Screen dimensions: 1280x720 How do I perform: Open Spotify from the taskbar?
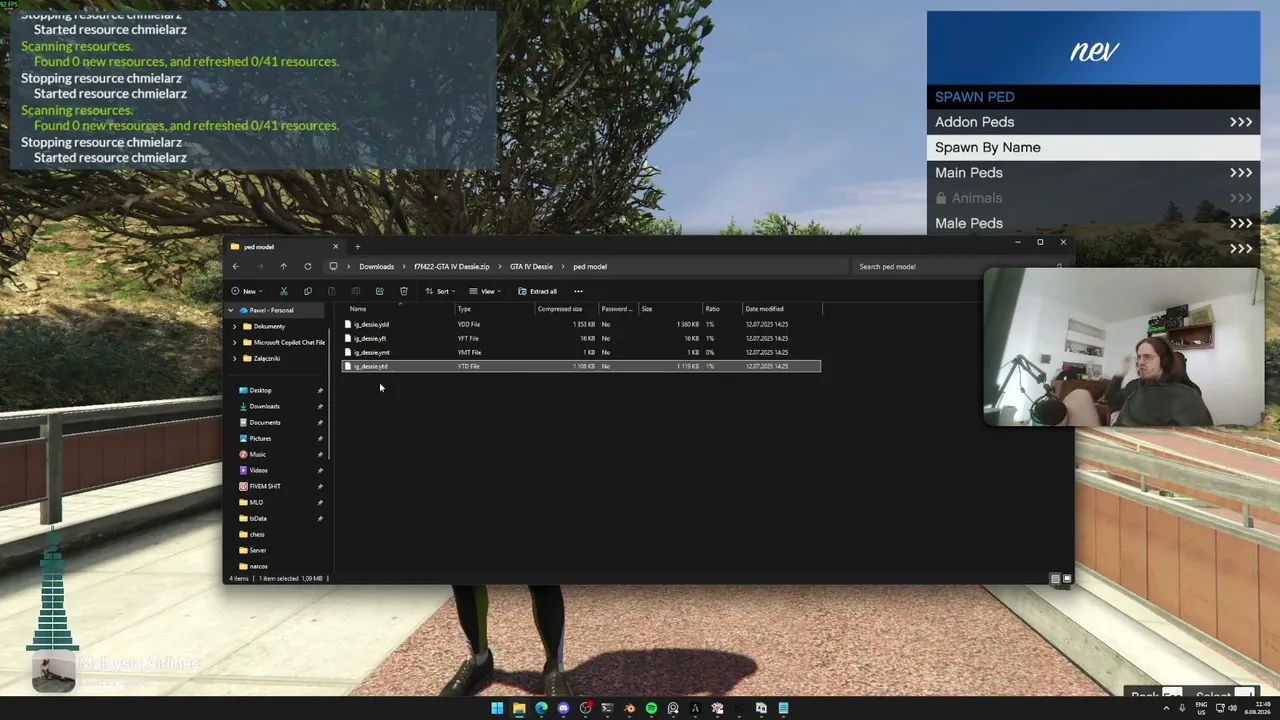pos(651,709)
